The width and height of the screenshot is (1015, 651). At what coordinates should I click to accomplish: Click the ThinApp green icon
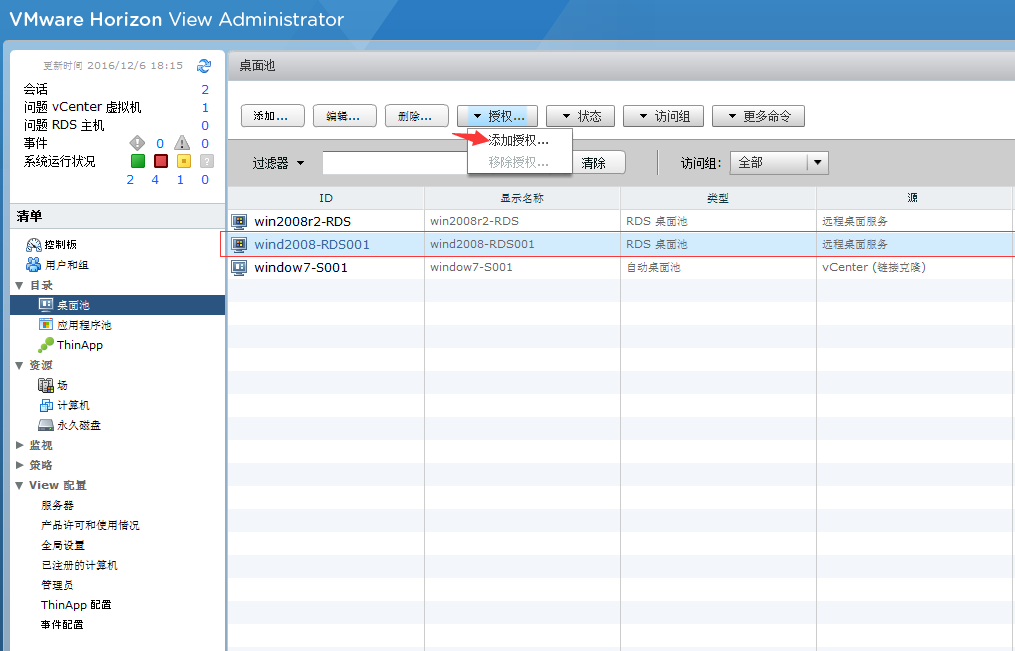pos(46,345)
